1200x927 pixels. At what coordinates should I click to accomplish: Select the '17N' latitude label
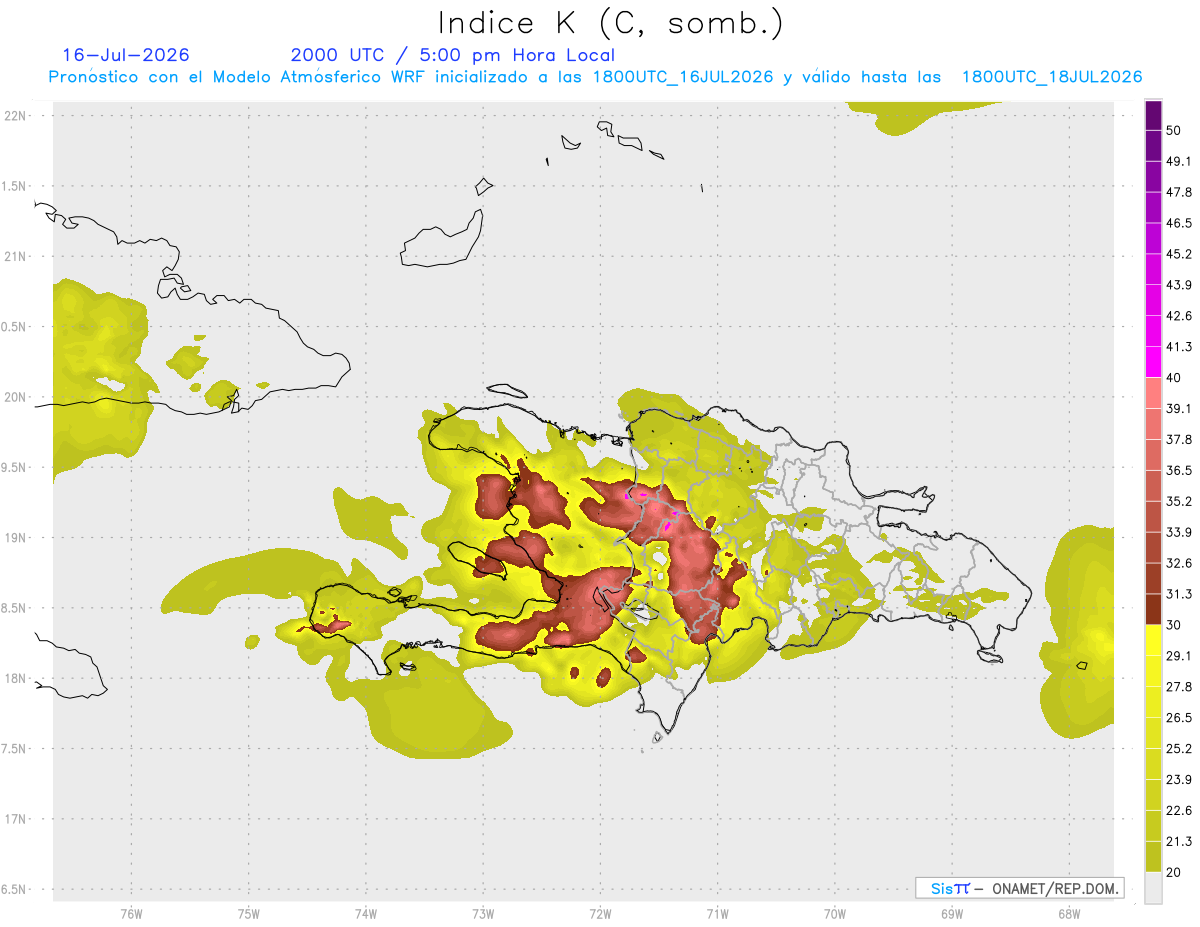pyautogui.click(x=16, y=819)
